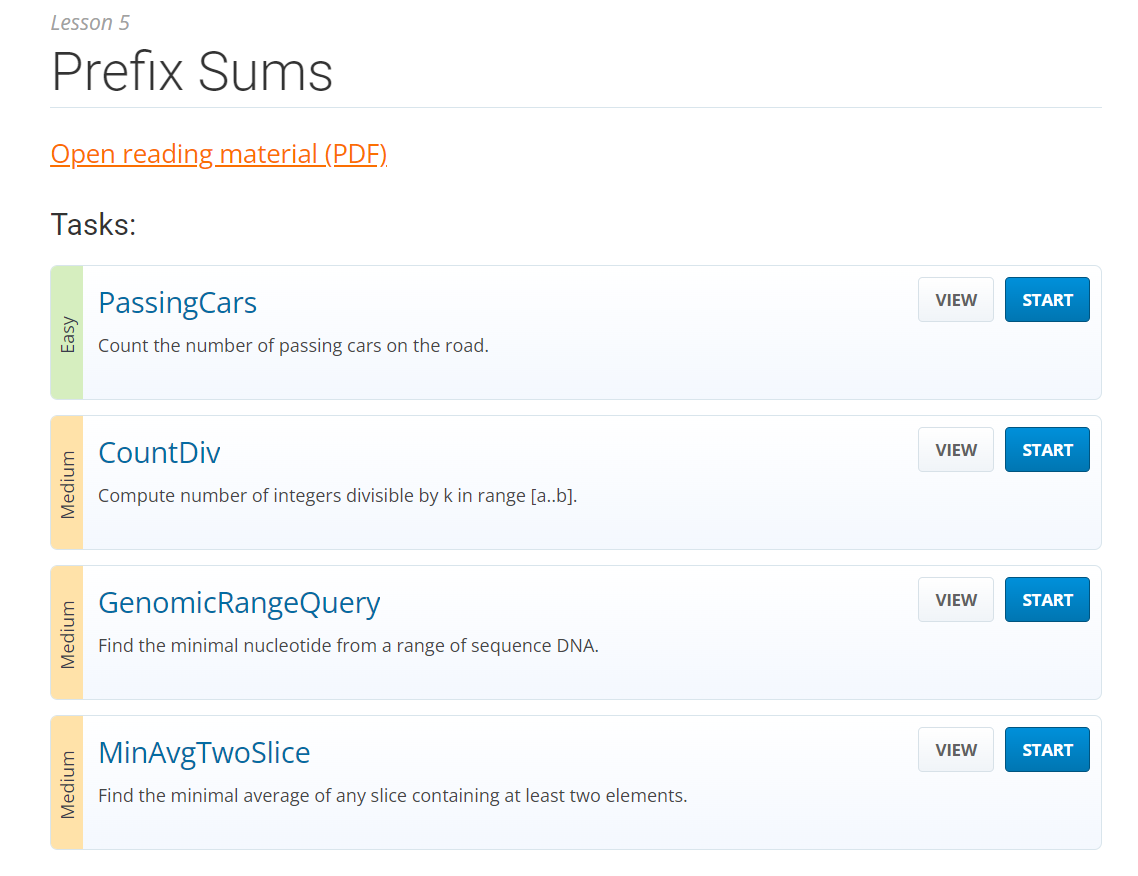Open reading material PDF link
This screenshot has width=1138, height=876.
[218, 154]
